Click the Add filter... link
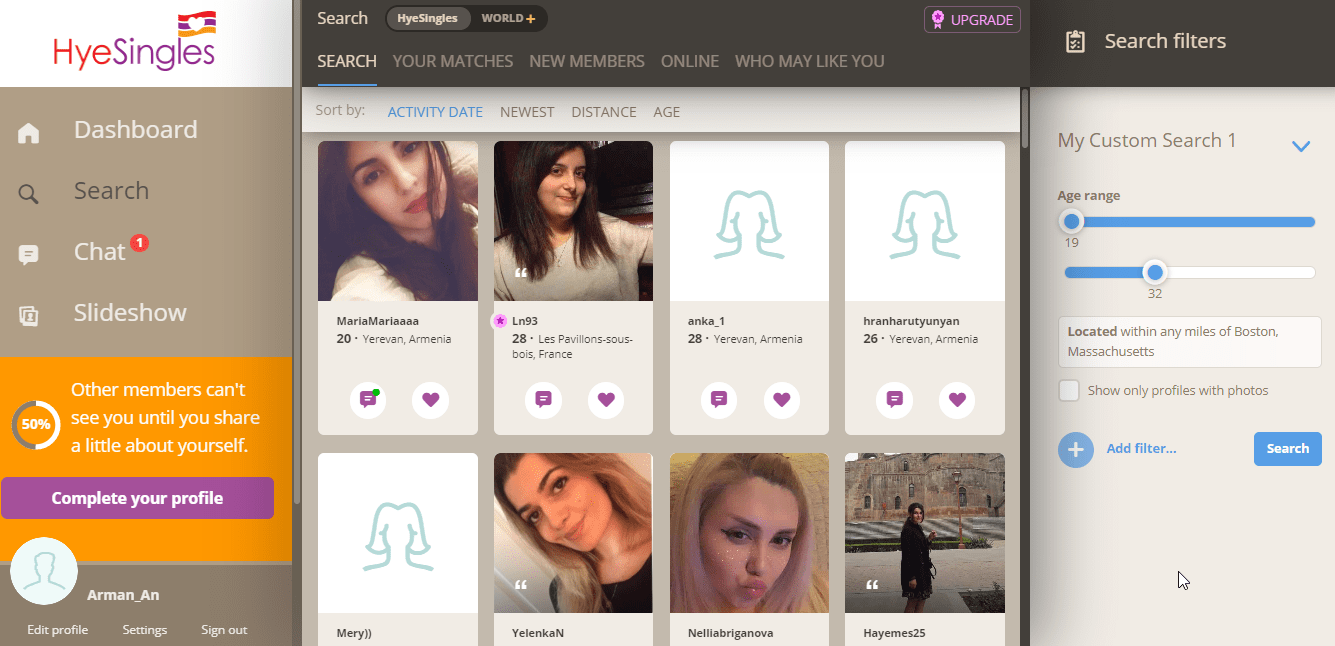1335x646 pixels. click(1141, 449)
